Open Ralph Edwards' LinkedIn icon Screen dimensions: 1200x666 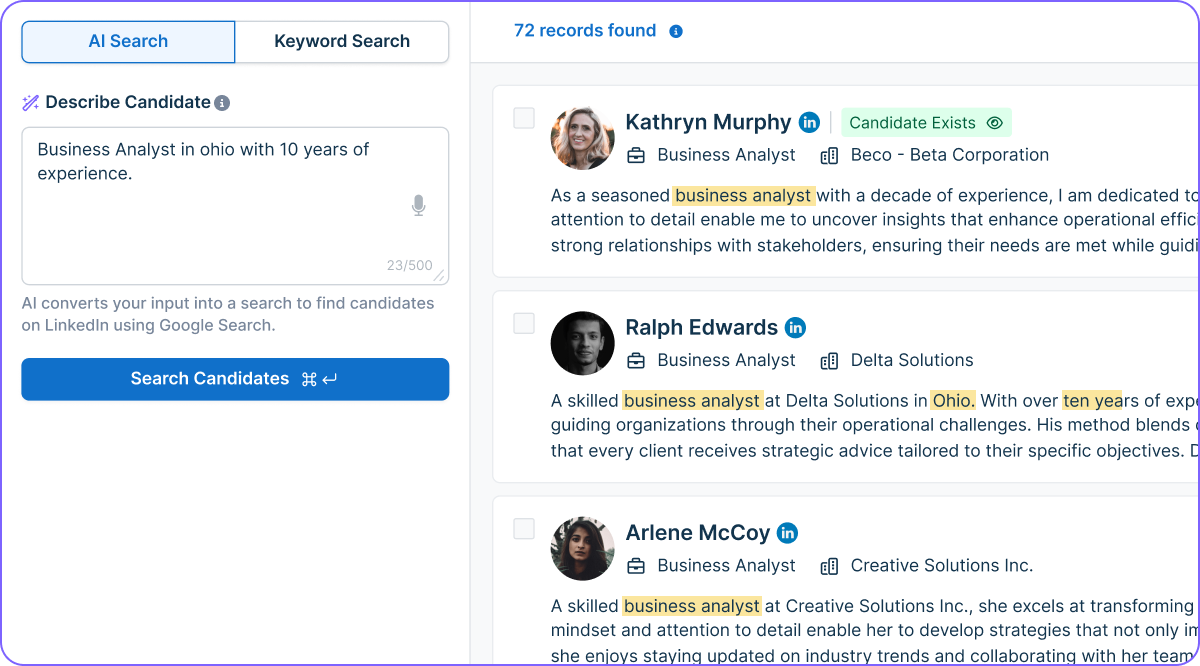(x=795, y=327)
